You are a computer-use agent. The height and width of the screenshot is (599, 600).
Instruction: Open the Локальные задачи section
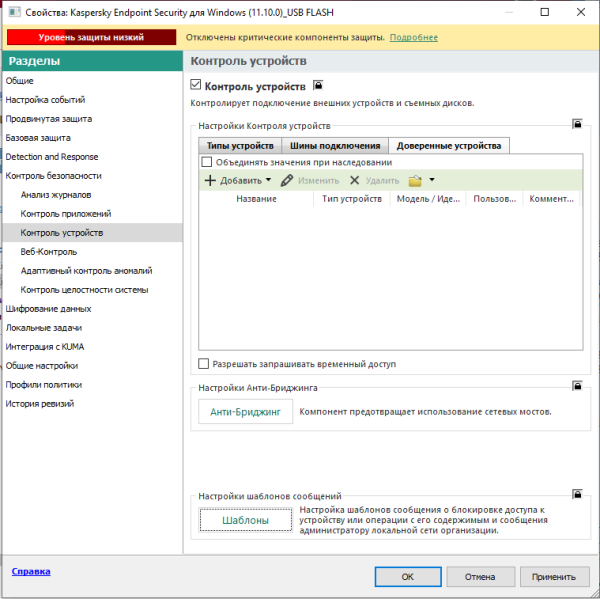pyautogui.click(x=44, y=328)
